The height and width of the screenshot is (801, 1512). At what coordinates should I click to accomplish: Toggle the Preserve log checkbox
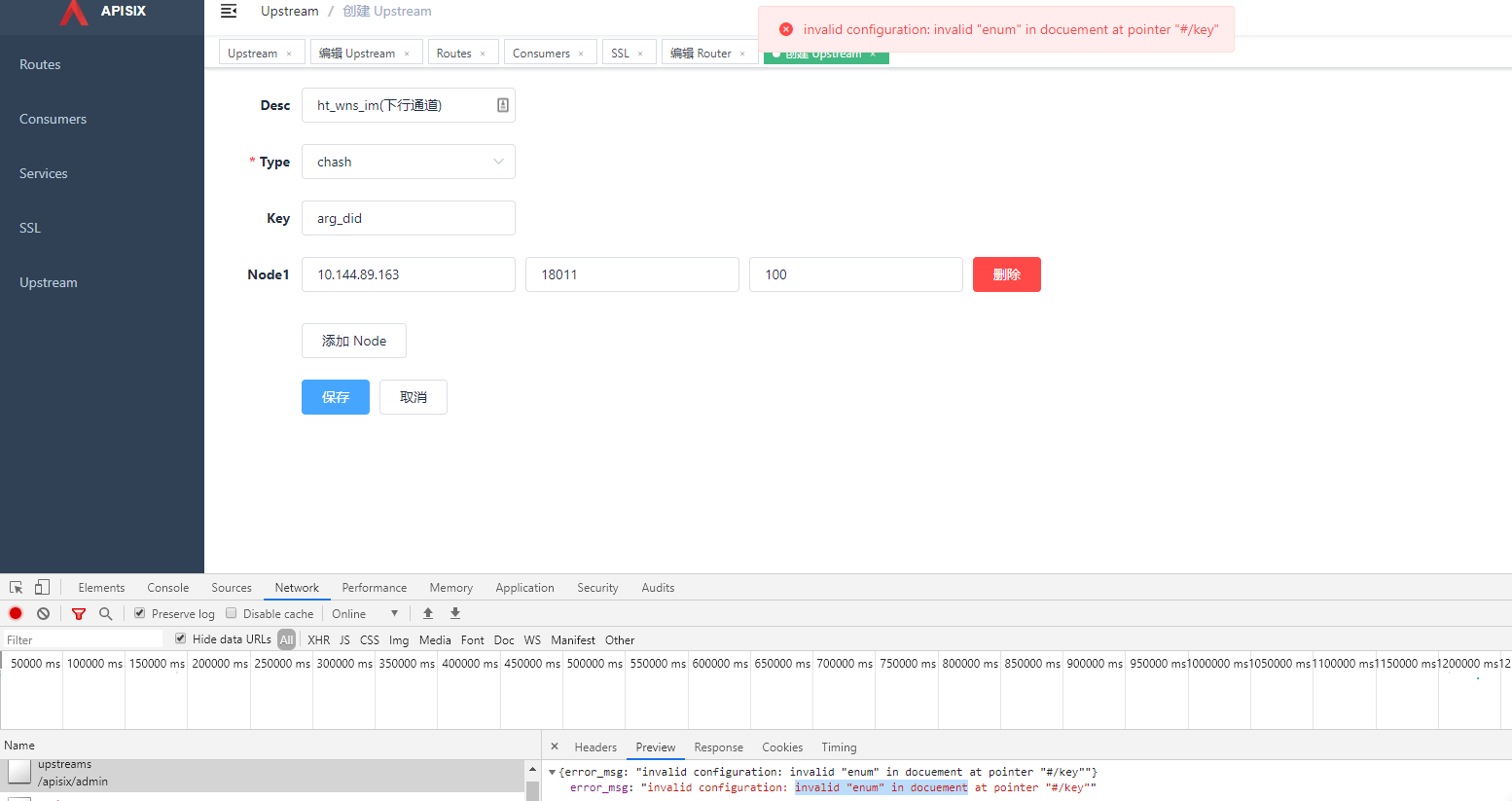[137, 613]
